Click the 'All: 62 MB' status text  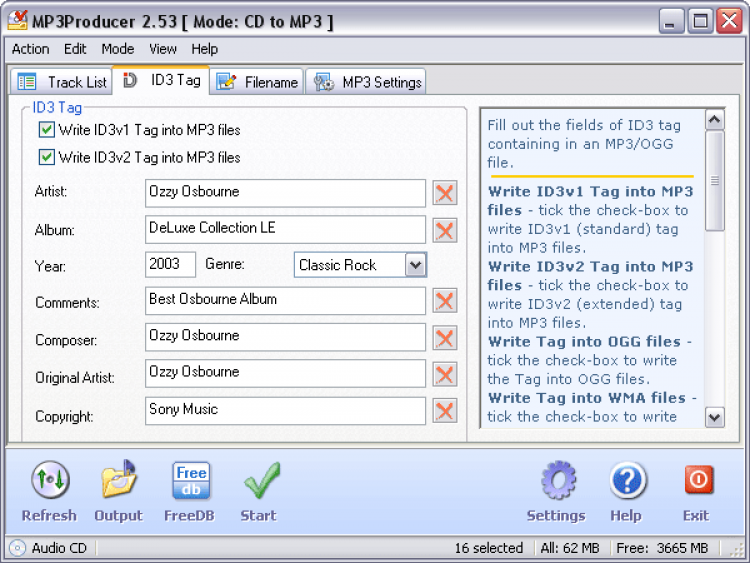click(x=570, y=548)
